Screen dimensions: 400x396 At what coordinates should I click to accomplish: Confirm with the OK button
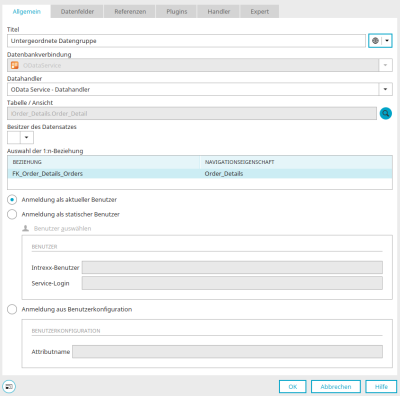293,387
